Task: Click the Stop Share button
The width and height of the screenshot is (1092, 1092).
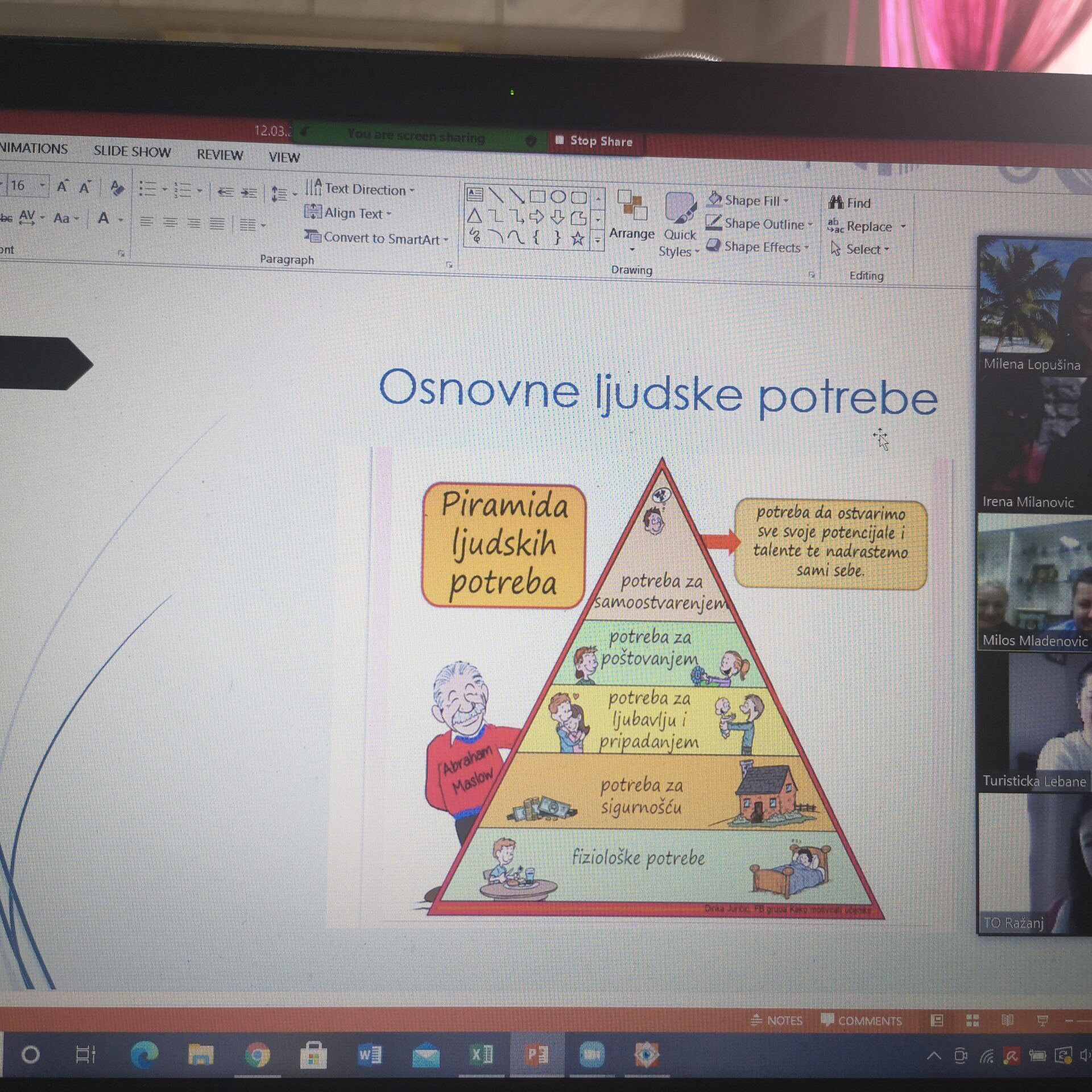Action: (595, 141)
